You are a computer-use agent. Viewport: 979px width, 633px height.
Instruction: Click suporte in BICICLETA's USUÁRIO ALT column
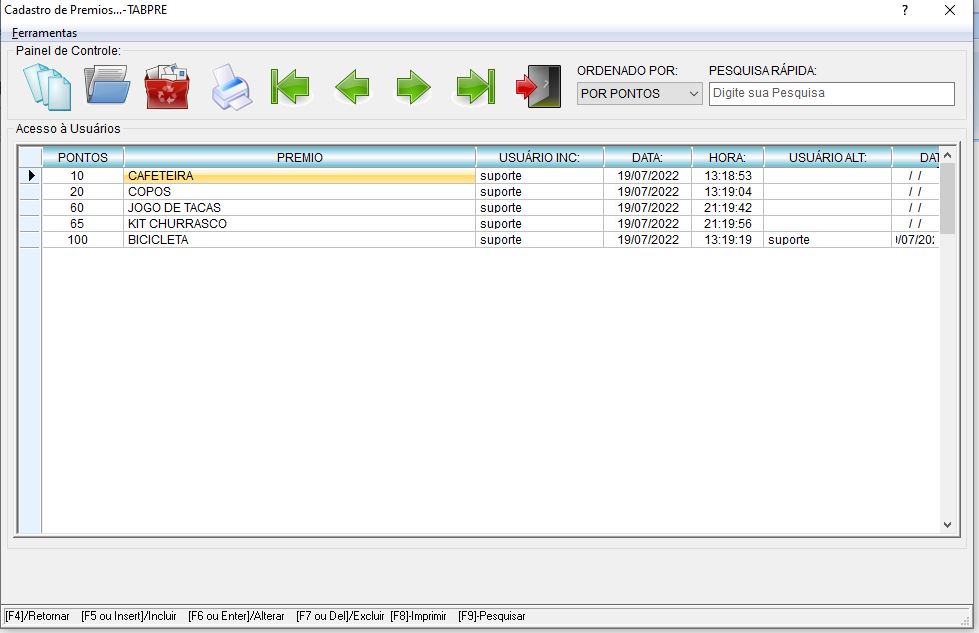pyautogui.click(x=827, y=240)
